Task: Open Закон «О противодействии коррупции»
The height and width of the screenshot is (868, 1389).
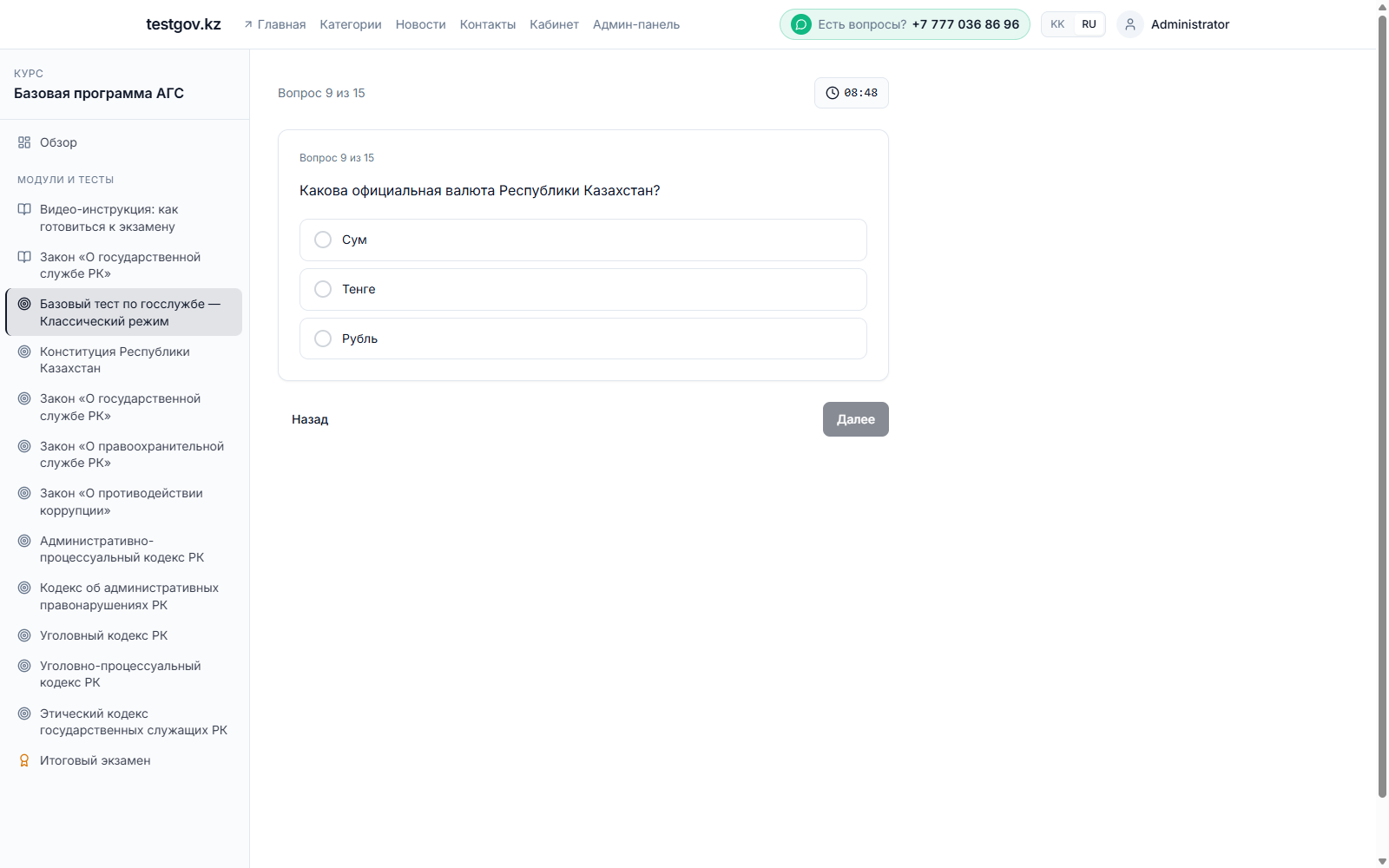Action: click(124, 502)
